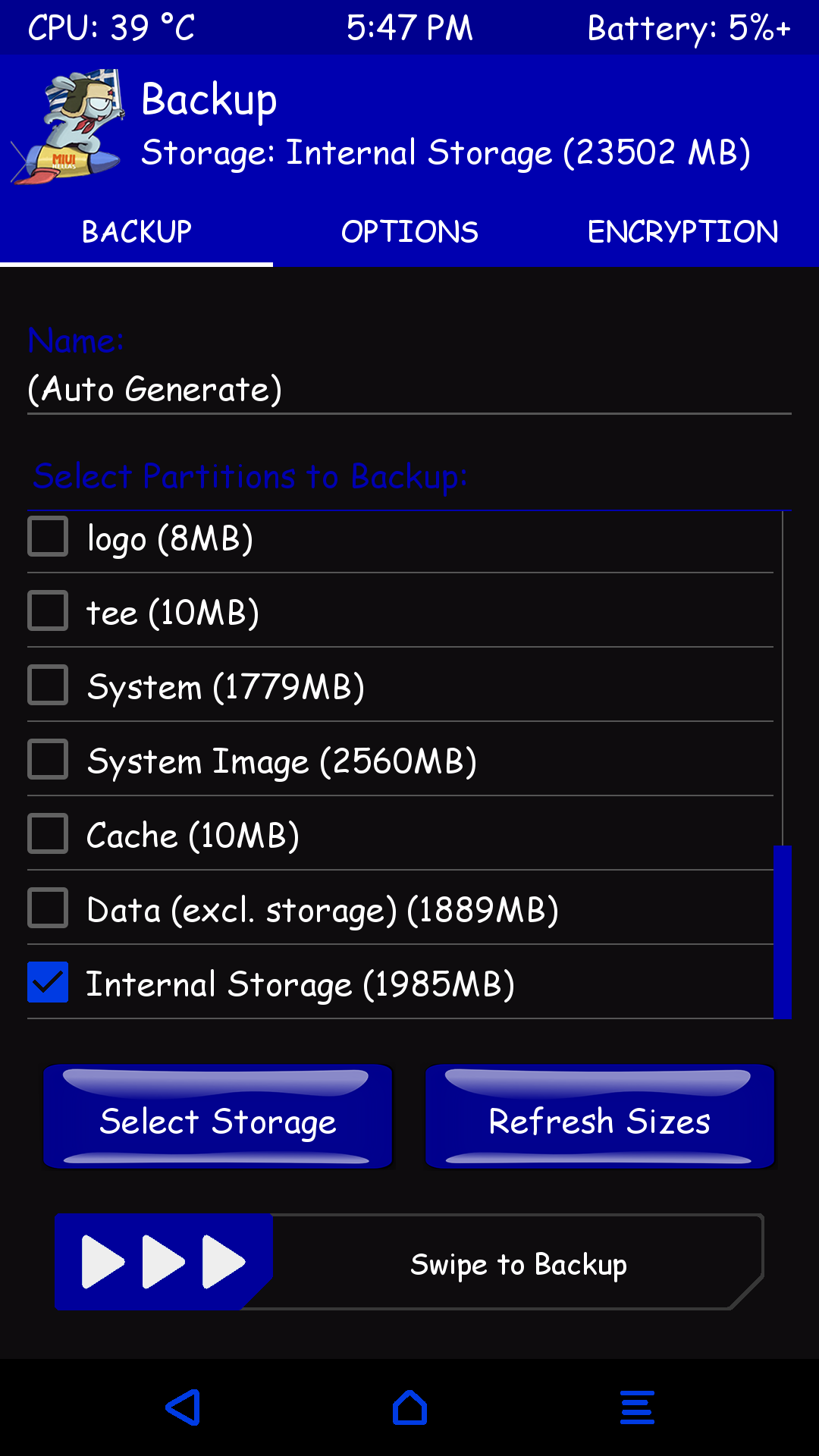Enable Cache (10MB) partition backup

coord(48,834)
